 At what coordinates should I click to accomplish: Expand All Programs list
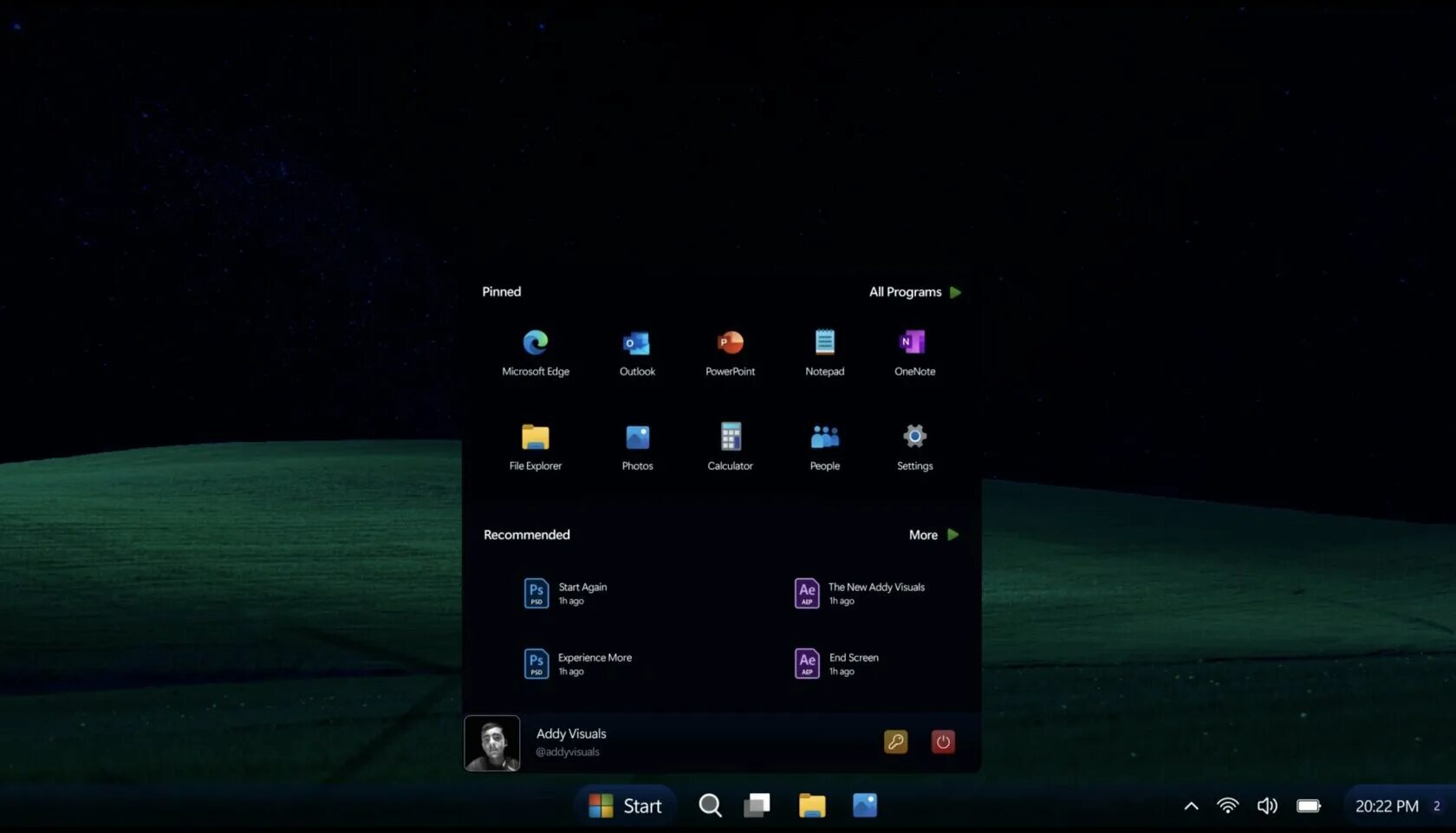915,292
